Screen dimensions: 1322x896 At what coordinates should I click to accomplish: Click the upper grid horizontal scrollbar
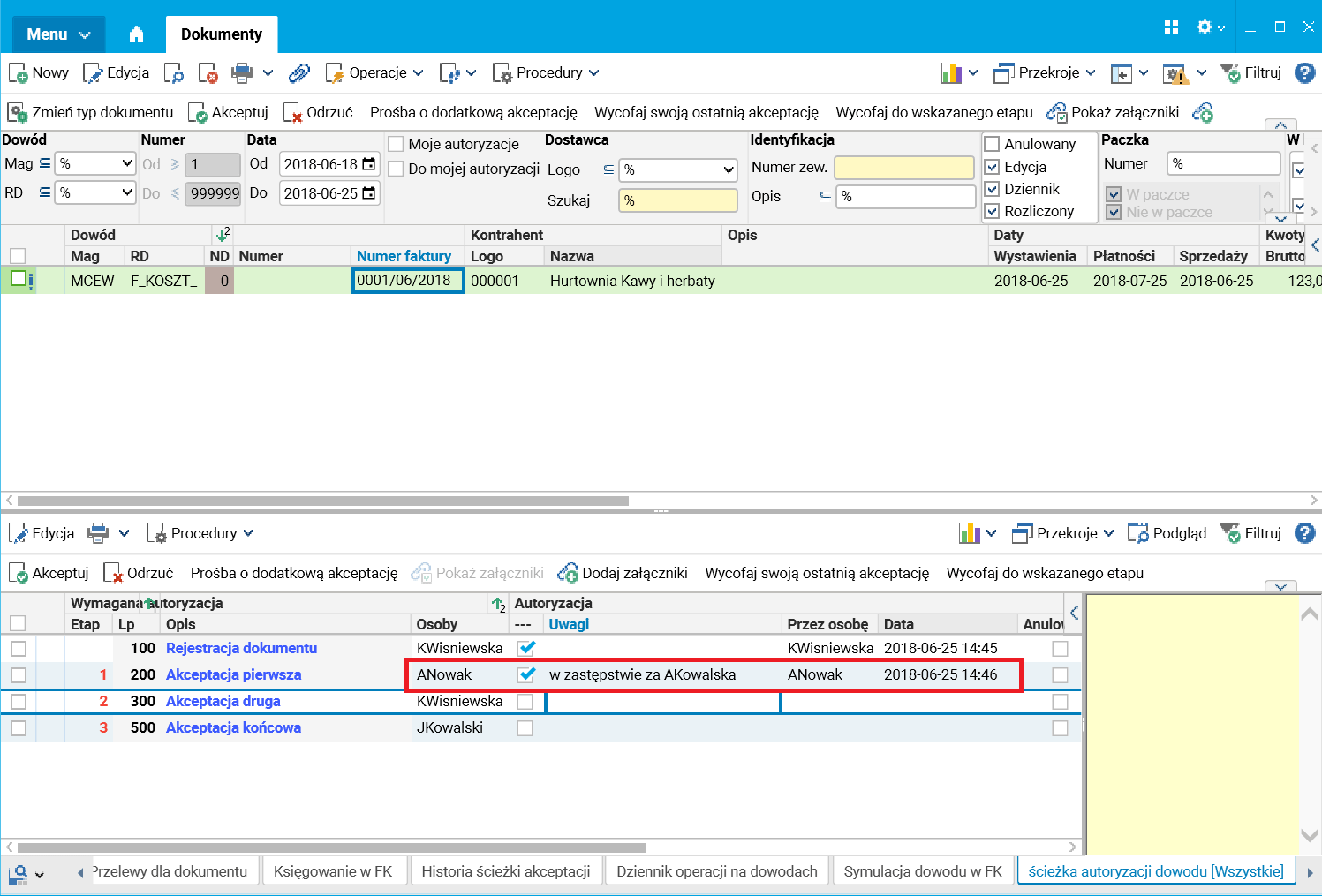click(x=323, y=501)
